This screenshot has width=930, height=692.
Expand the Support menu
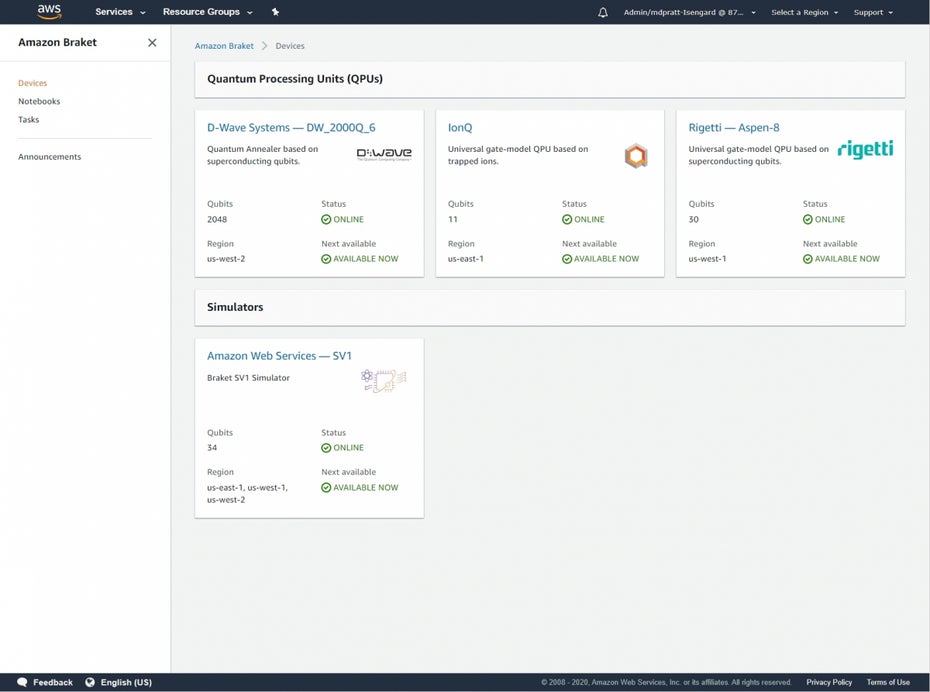coord(872,12)
